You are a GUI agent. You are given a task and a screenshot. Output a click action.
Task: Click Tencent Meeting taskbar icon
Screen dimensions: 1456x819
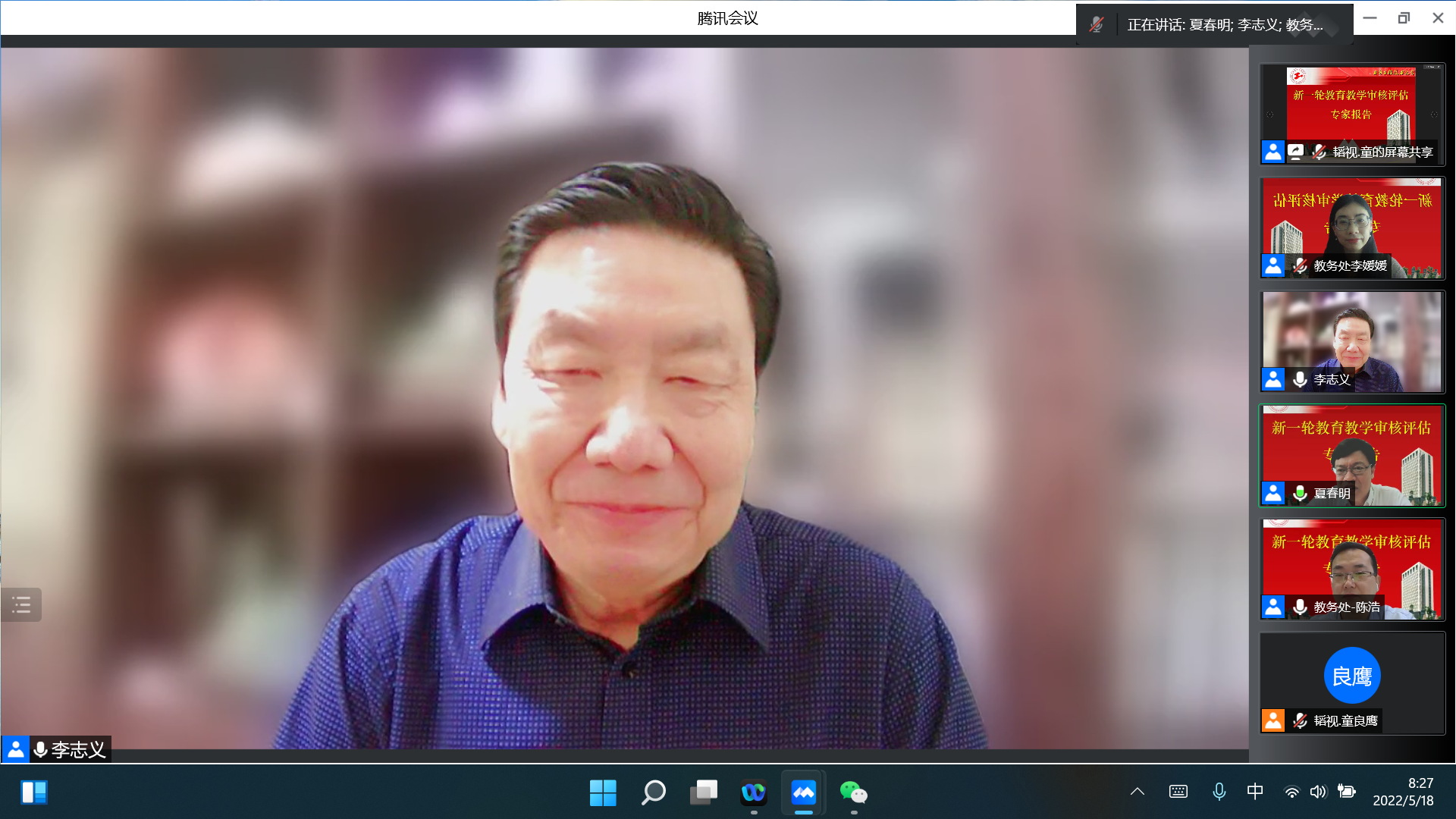click(x=803, y=792)
